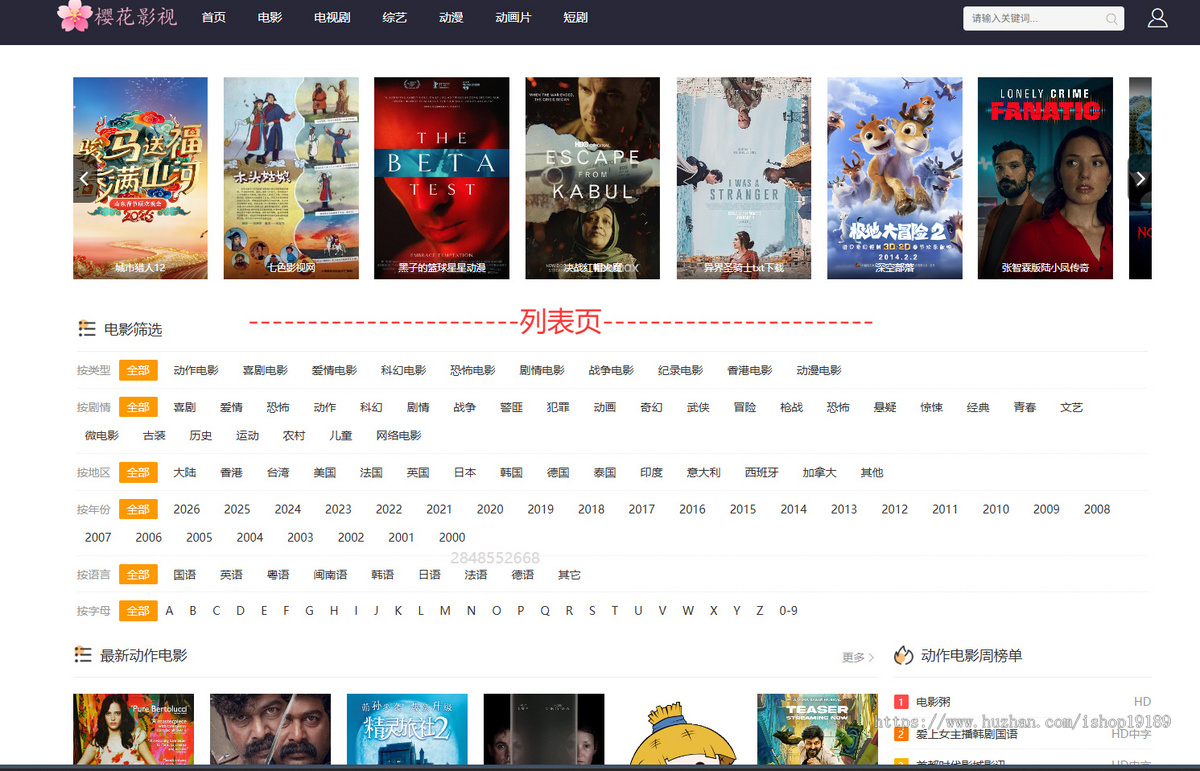Filter by type 纪录电影
1200x771 pixels.
[680, 370]
